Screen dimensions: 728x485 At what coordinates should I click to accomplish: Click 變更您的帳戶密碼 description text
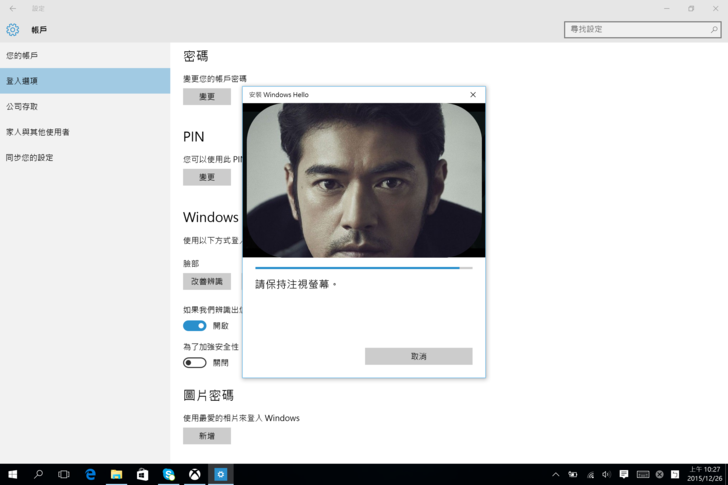(x=214, y=78)
